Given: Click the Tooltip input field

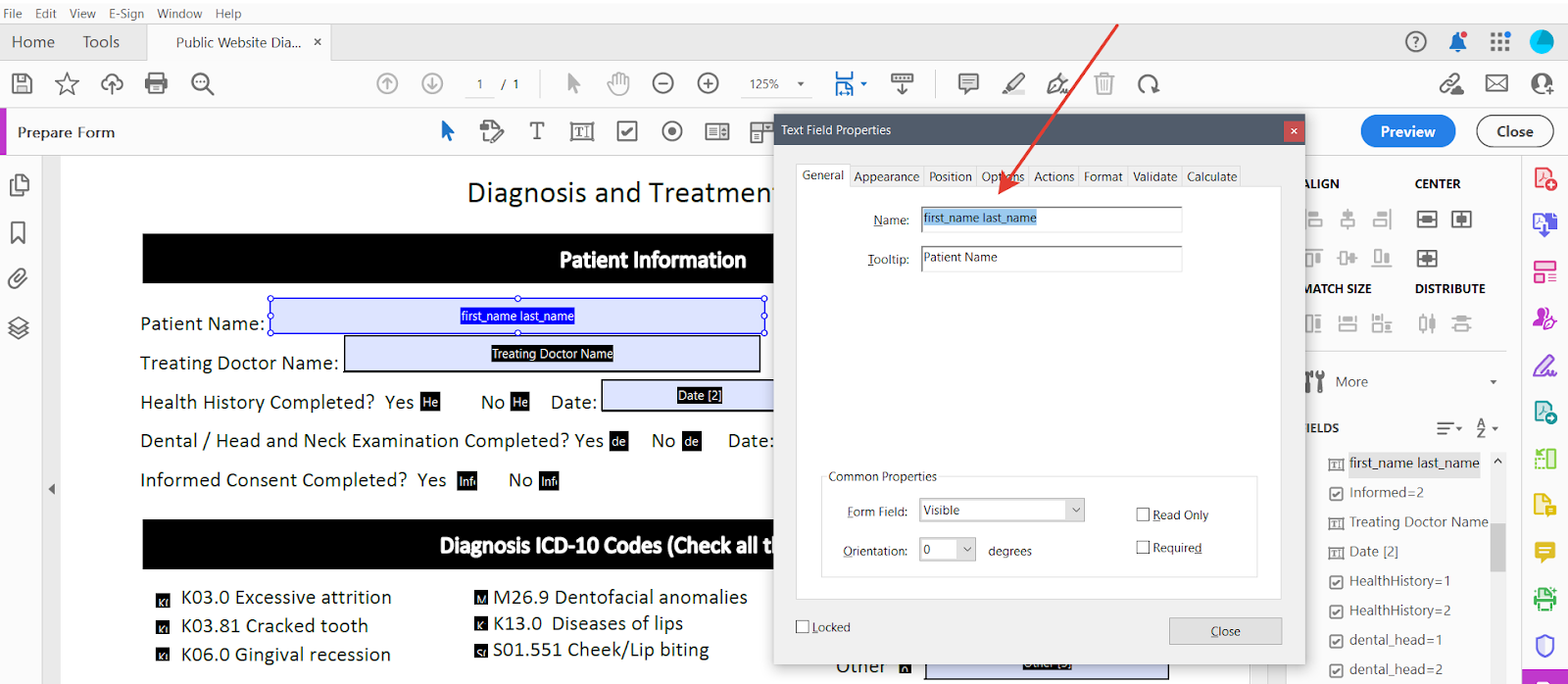Looking at the screenshot, I should pyautogui.click(x=1051, y=259).
